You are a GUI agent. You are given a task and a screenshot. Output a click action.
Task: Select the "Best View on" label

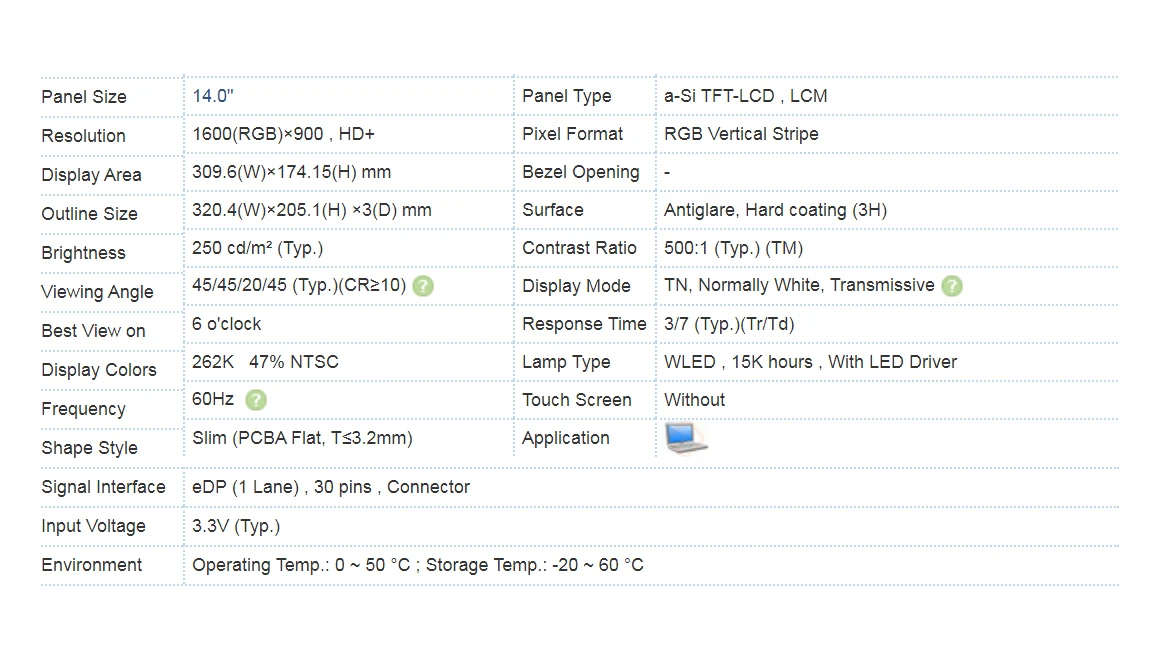pos(94,331)
